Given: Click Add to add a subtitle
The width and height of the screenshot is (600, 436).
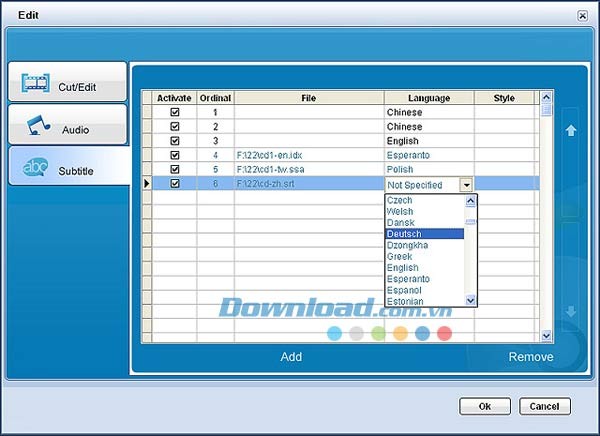Looking at the screenshot, I should [x=291, y=357].
